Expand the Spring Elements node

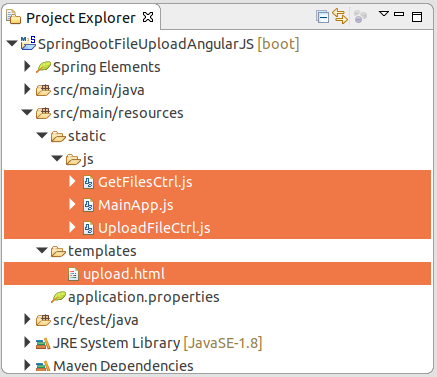click(x=27, y=66)
